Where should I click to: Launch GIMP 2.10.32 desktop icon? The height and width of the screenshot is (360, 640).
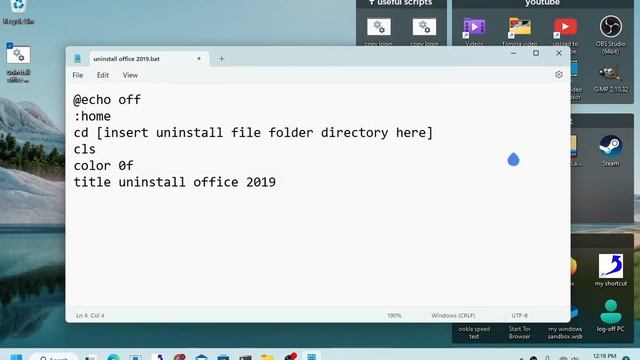click(611, 78)
